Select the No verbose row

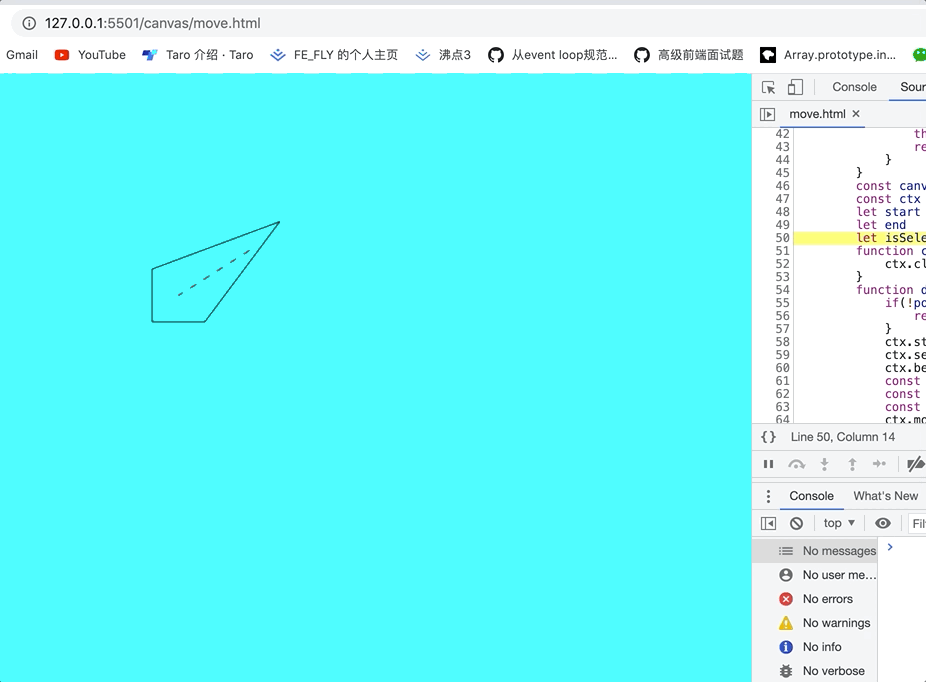pos(815,671)
